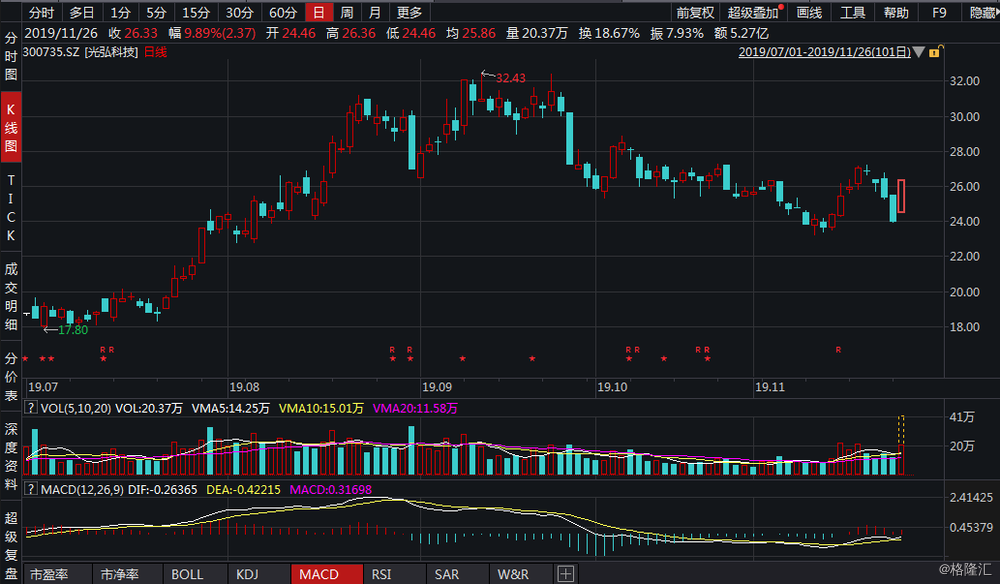Click the R marker in November
Viewport: 1000px width, 584px height.
coord(838,350)
